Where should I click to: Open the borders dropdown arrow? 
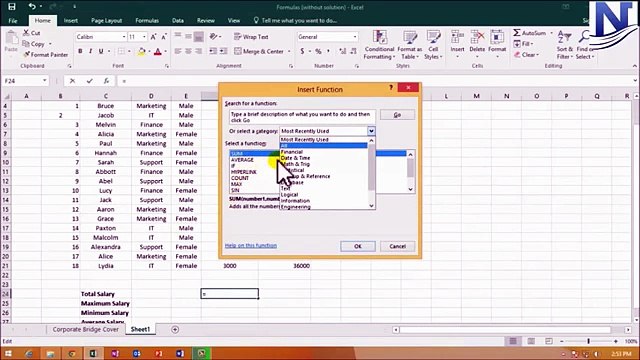point(129,51)
